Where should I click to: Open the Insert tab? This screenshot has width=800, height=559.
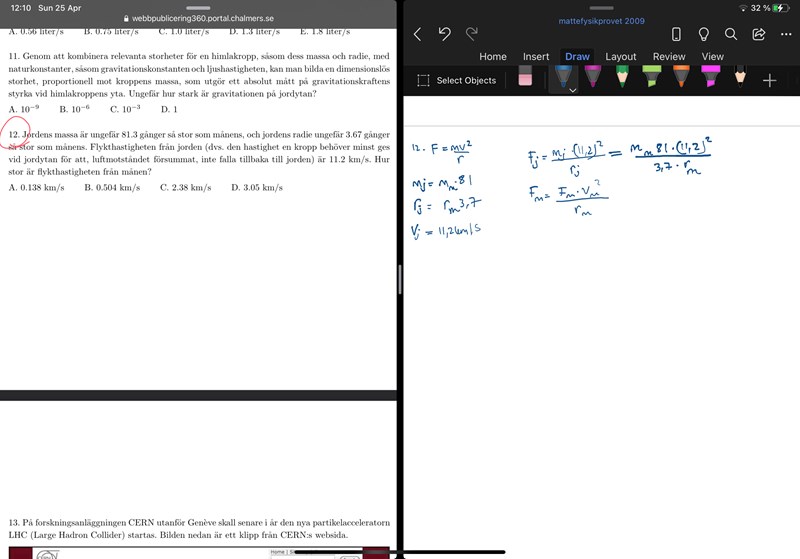click(536, 57)
